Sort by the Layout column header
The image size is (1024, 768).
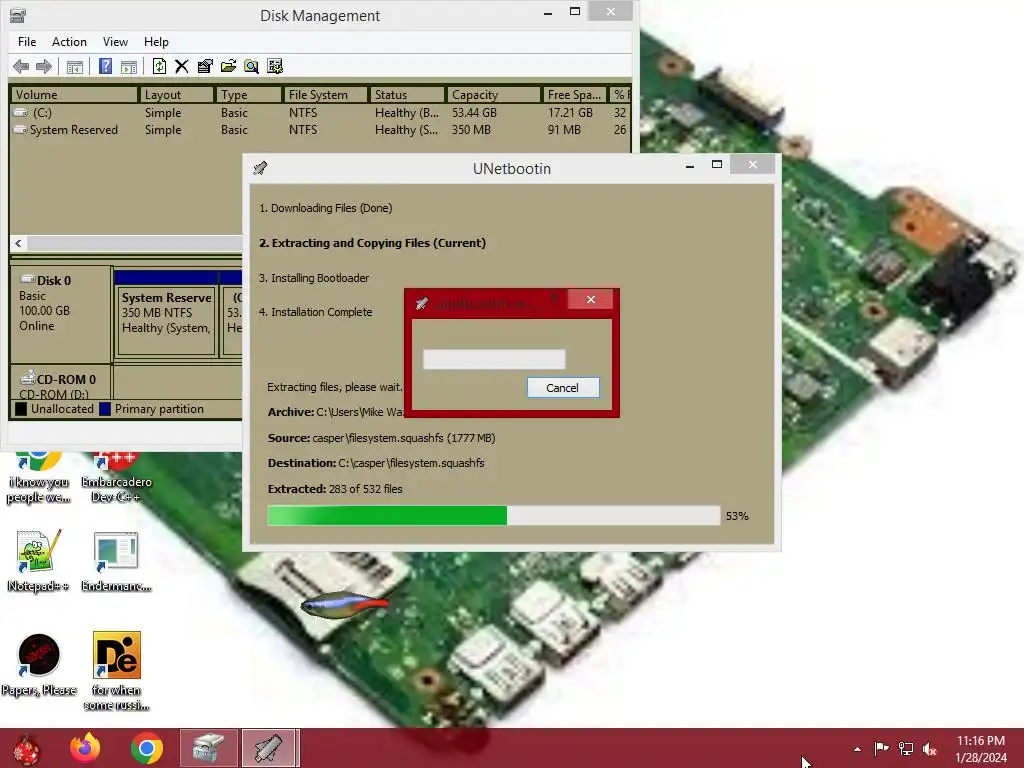click(x=176, y=95)
